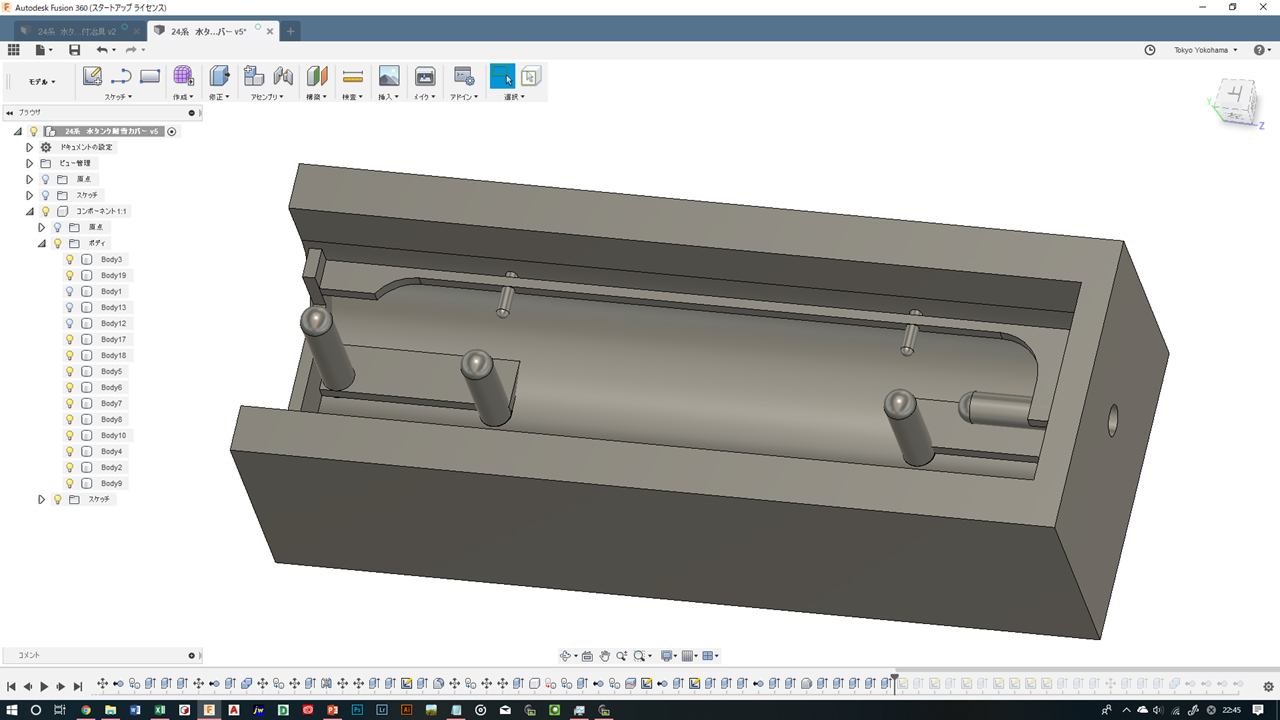Show Body13 via its light bulb
1280x720 pixels.
point(70,307)
